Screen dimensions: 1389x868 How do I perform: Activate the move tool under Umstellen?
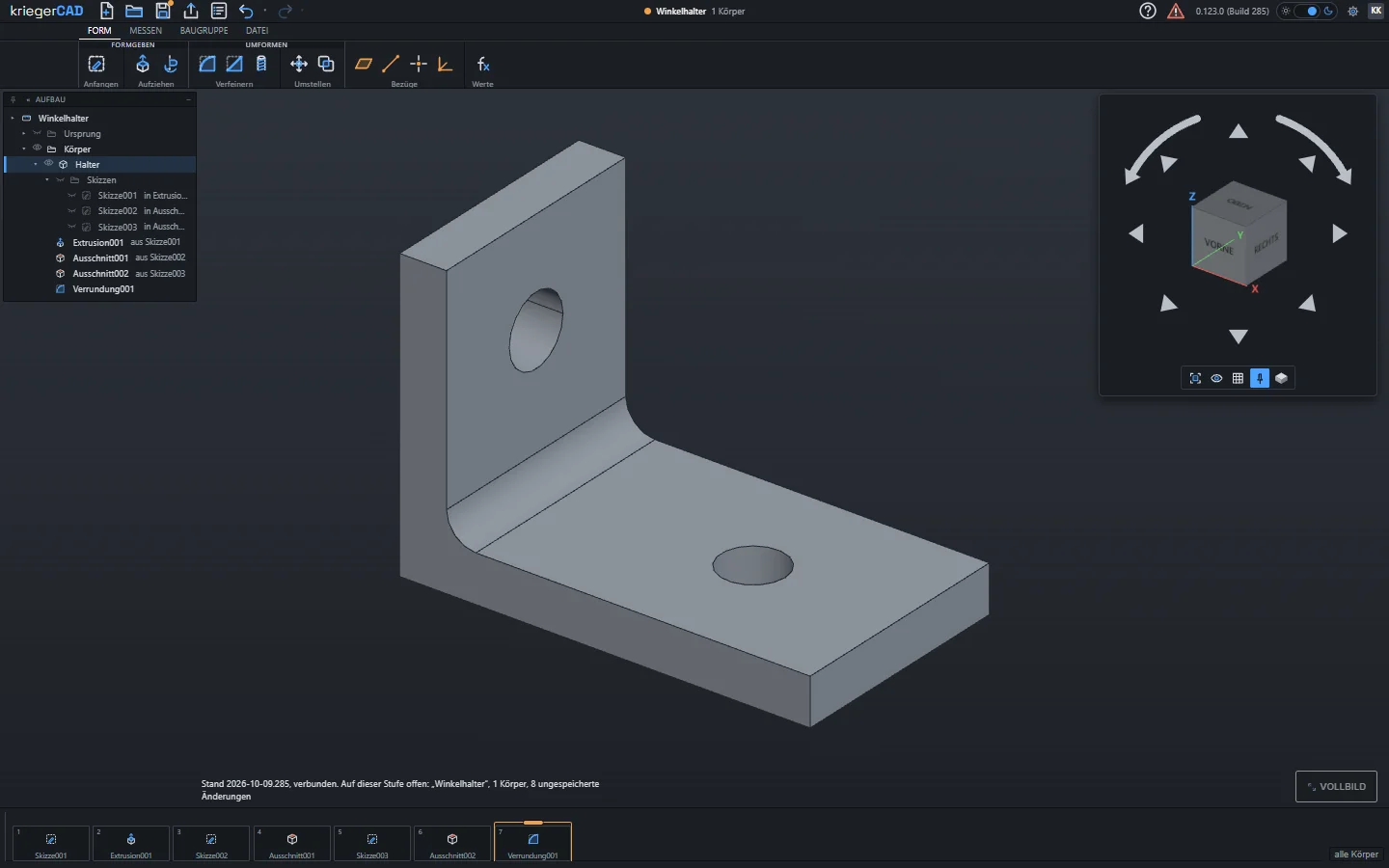coord(299,64)
